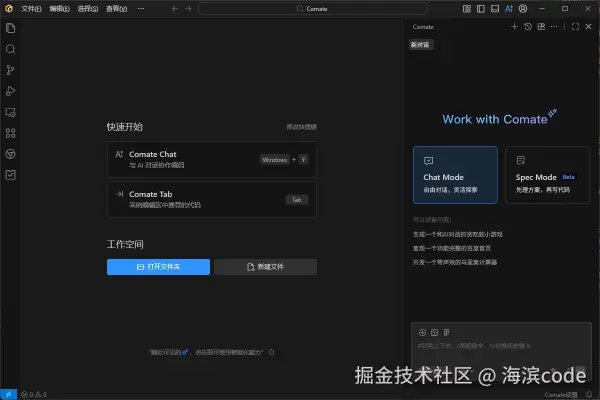The height and width of the screenshot is (400, 600).
Task: Click the refresh circle icon beside the tip text
Action: tap(271, 352)
